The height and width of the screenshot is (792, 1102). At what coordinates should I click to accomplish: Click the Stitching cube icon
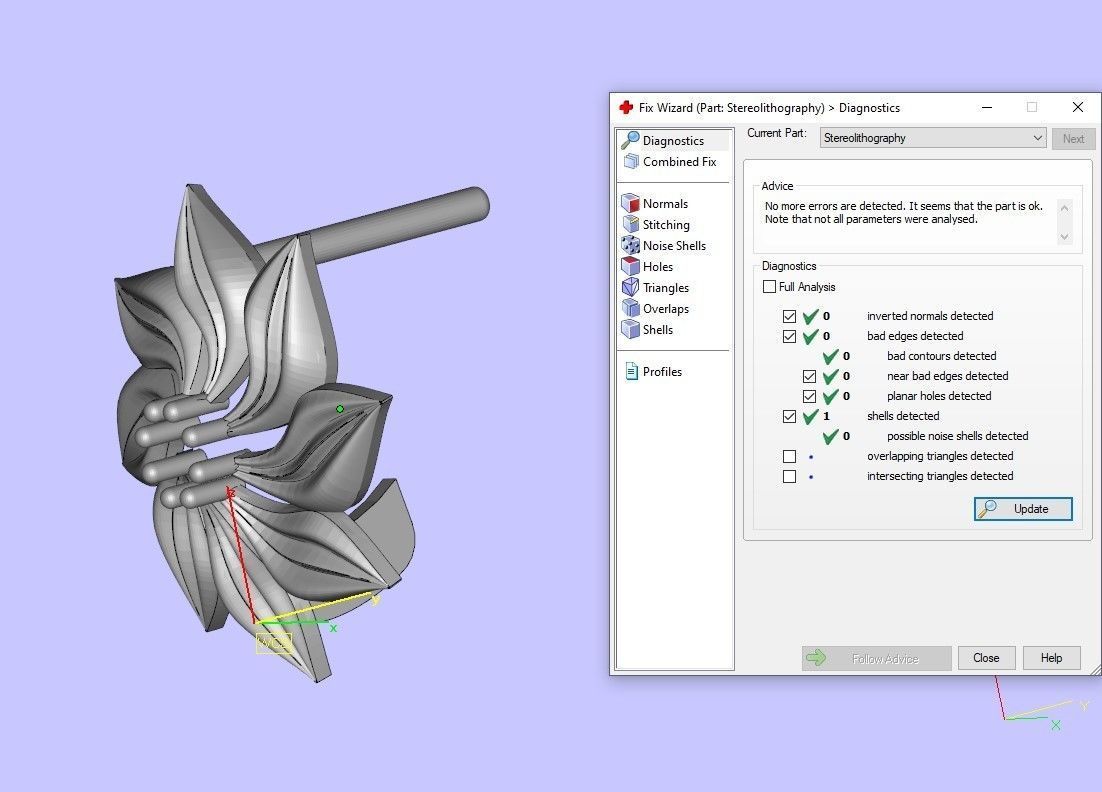pos(630,225)
